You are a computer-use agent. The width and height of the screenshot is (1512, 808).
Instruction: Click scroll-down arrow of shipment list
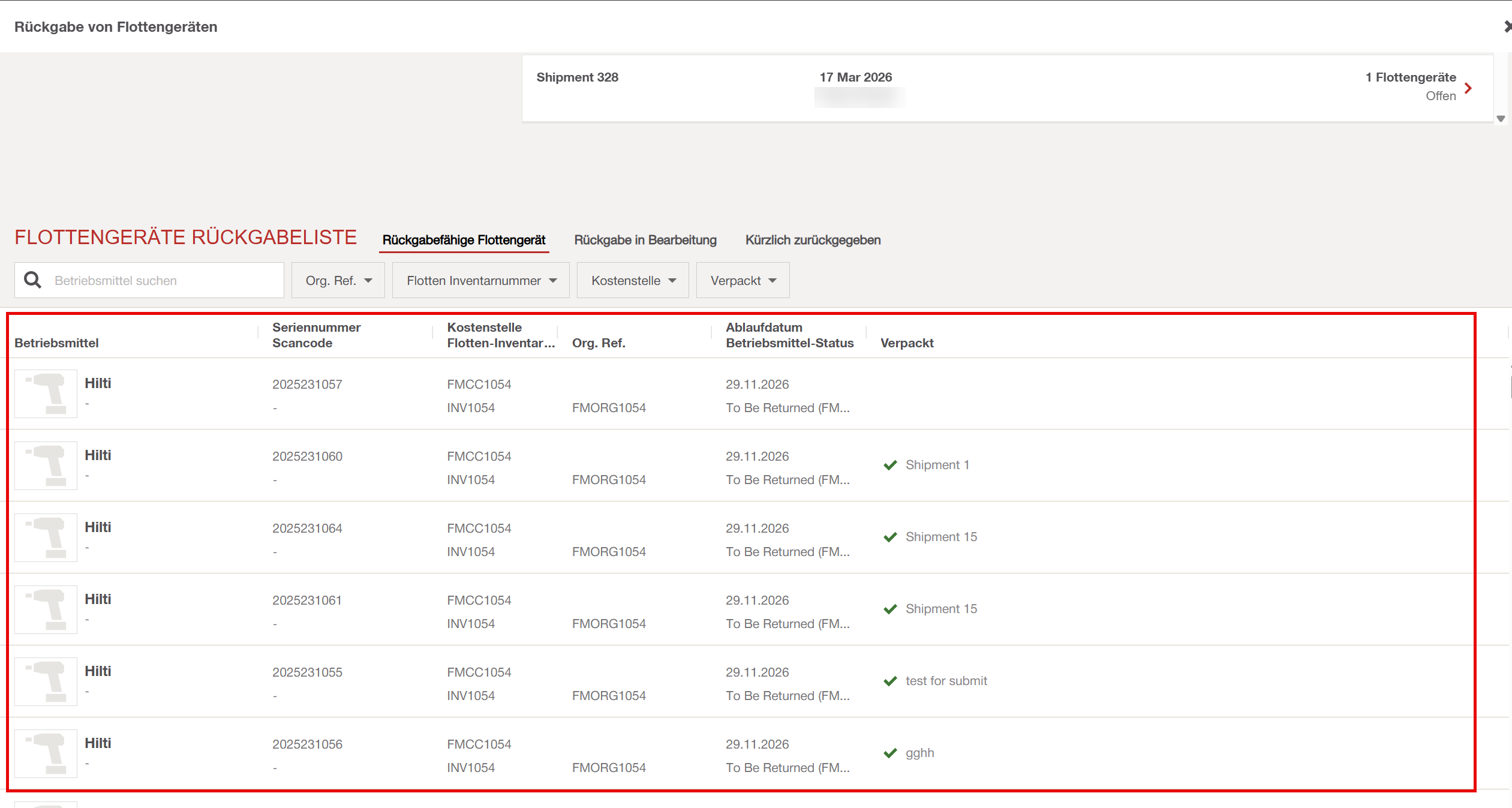1501,119
